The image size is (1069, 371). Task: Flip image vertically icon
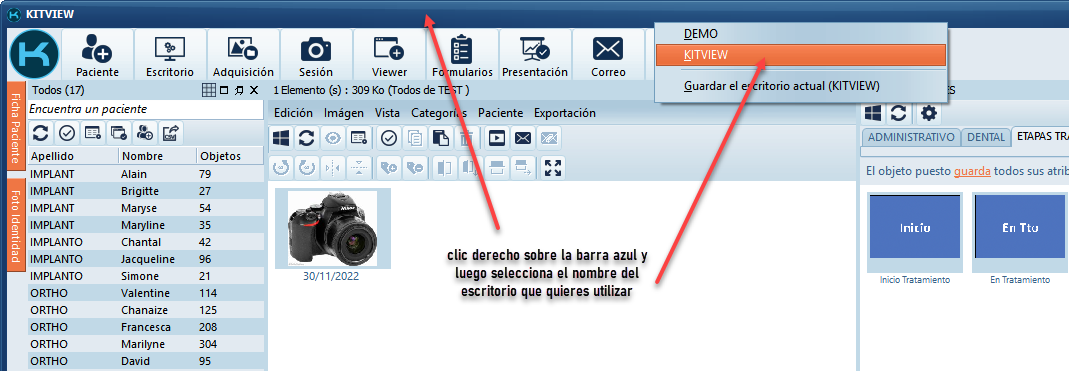click(358, 168)
